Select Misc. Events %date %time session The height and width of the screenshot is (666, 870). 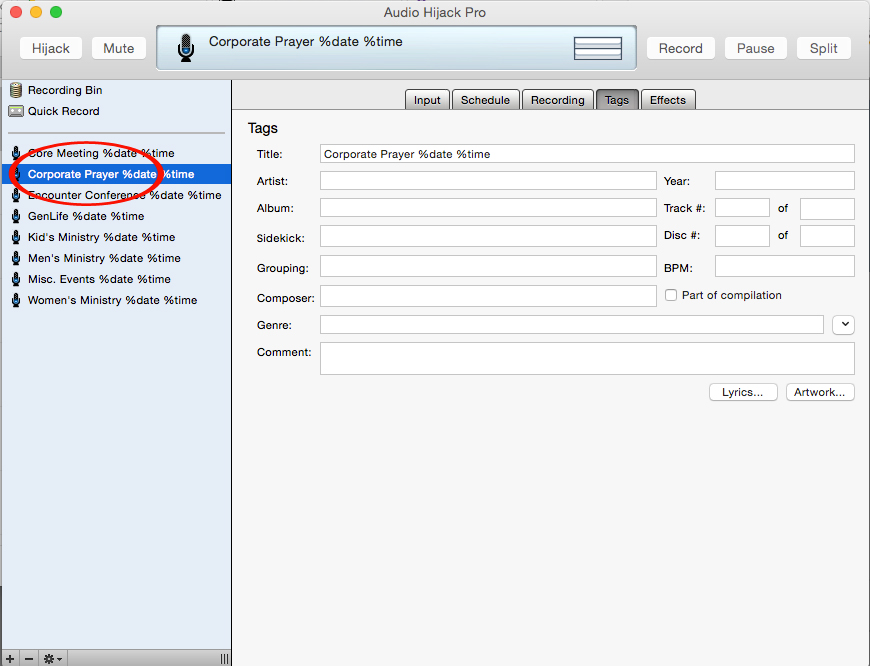pos(117,279)
